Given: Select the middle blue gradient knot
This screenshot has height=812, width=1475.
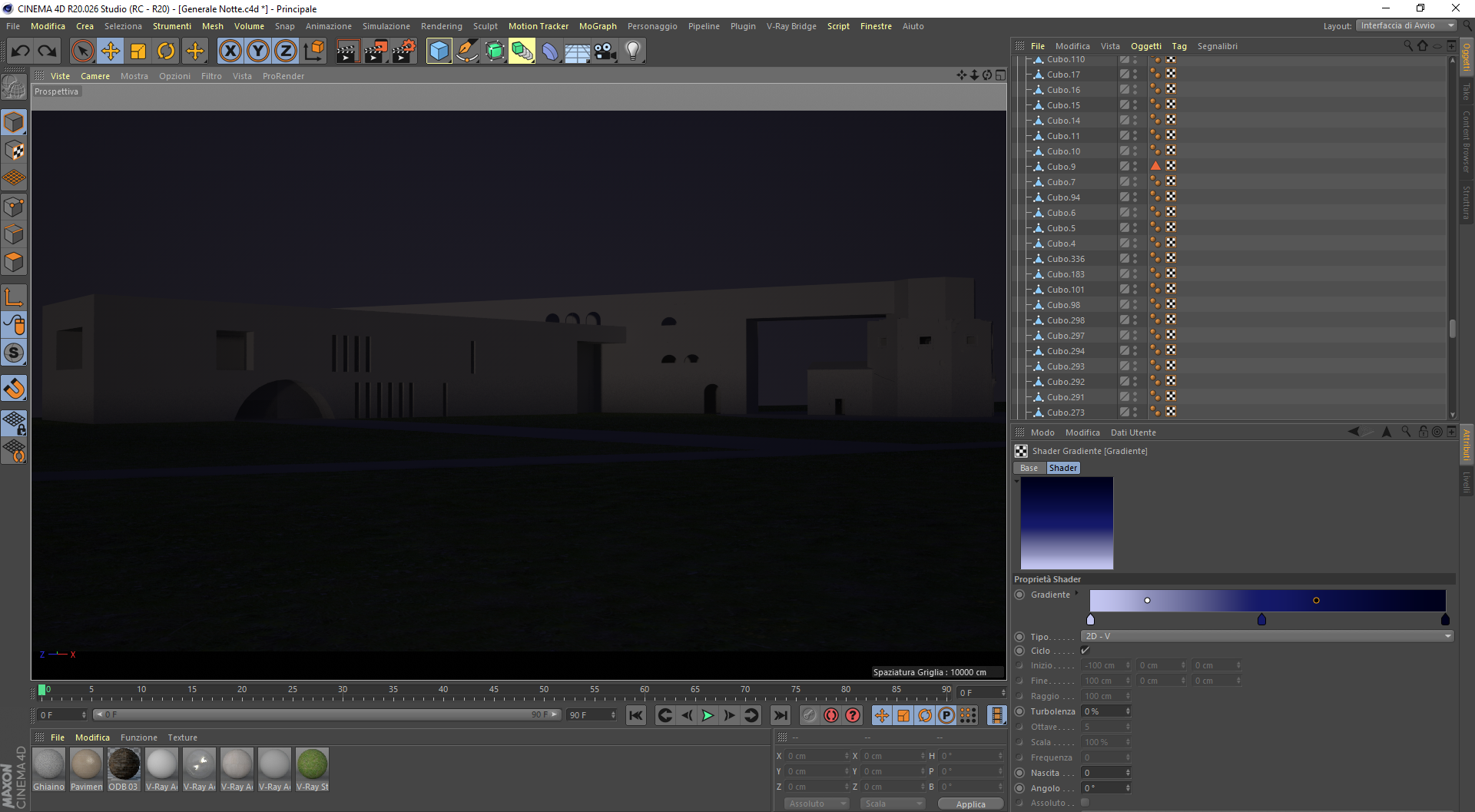Looking at the screenshot, I should [1261, 619].
